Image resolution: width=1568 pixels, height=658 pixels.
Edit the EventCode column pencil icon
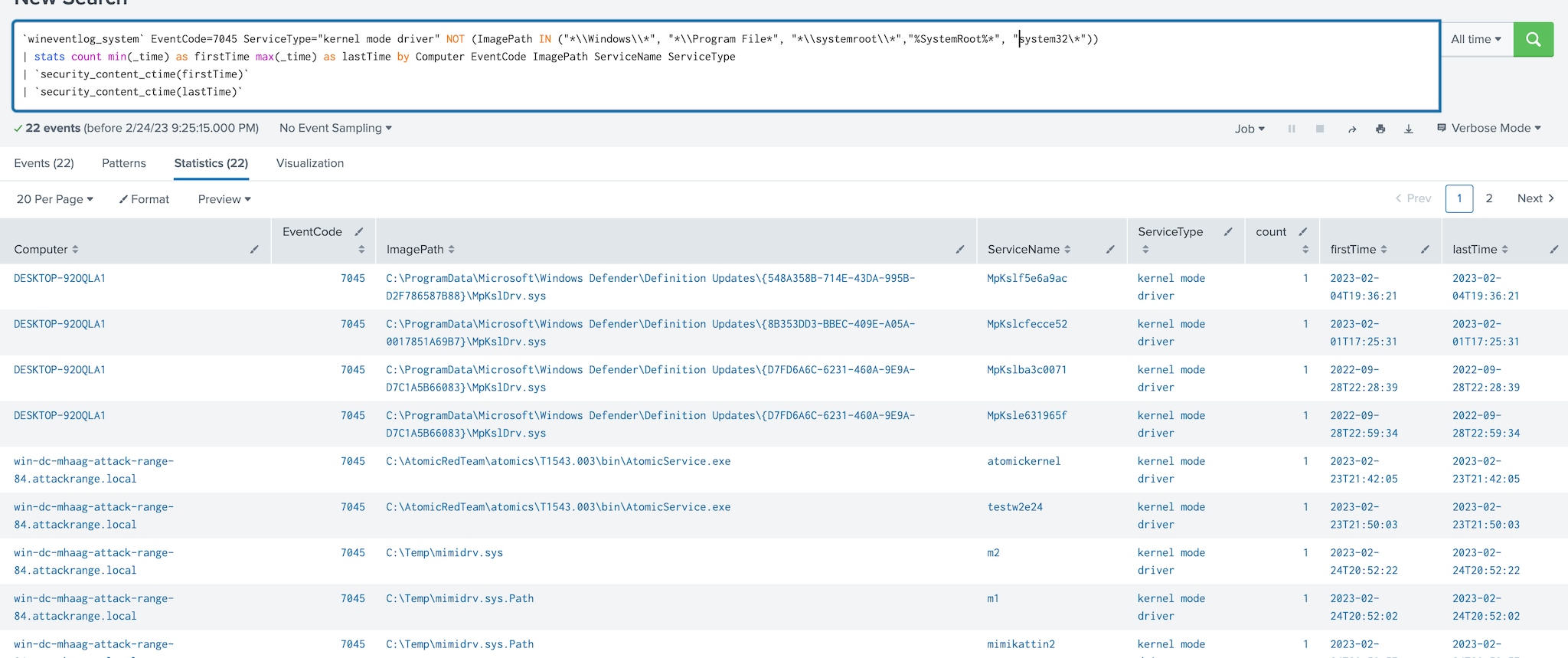pyautogui.click(x=359, y=231)
